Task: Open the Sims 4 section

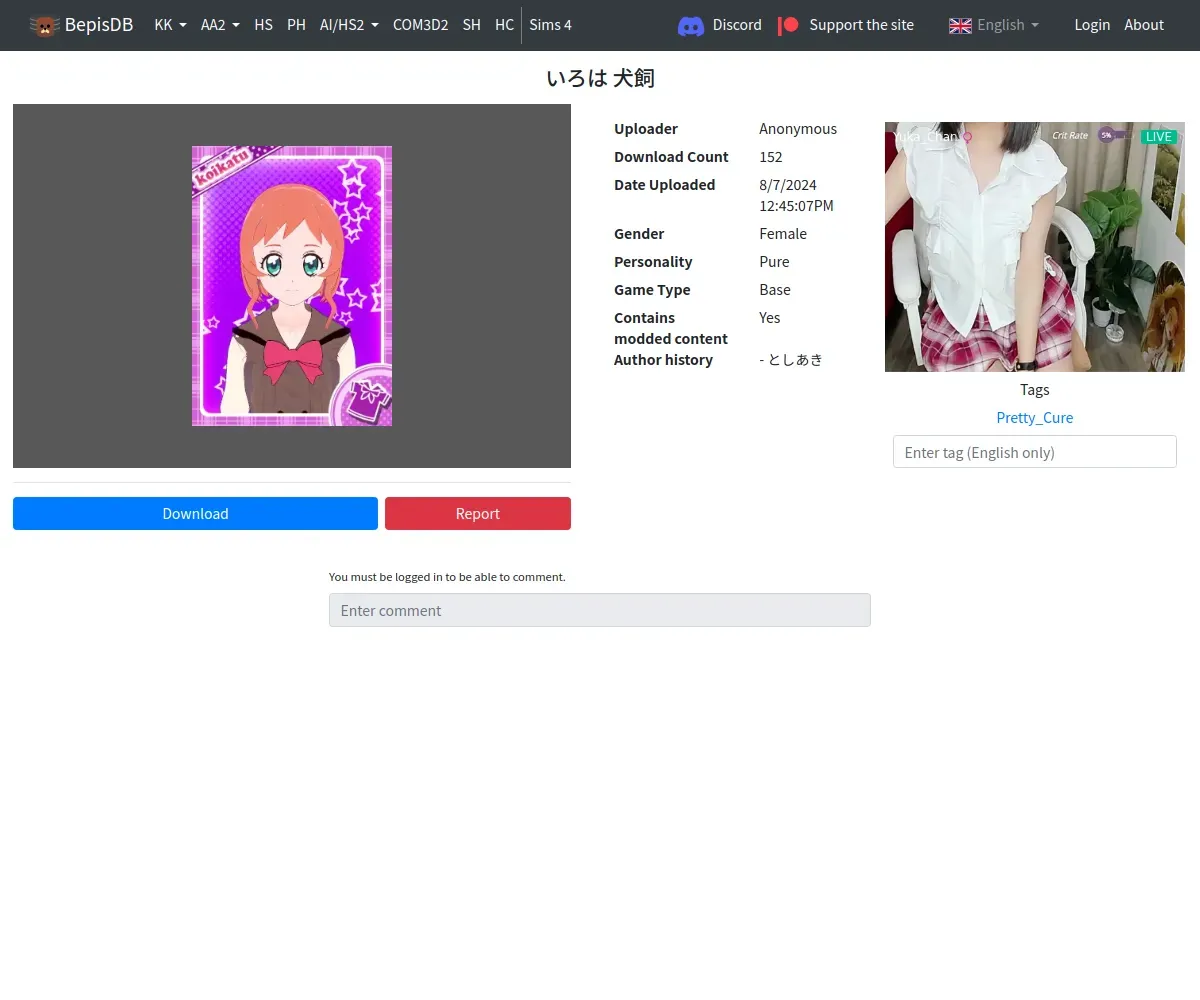Action: tap(550, 25)
